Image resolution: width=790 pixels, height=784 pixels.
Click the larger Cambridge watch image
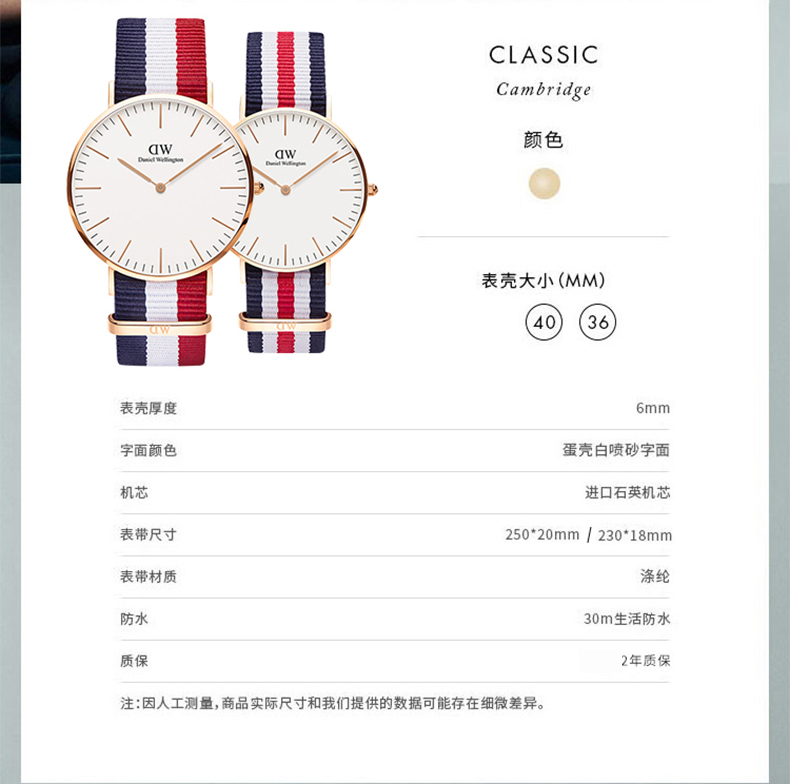pyautogui.click(x=160, y=191)
